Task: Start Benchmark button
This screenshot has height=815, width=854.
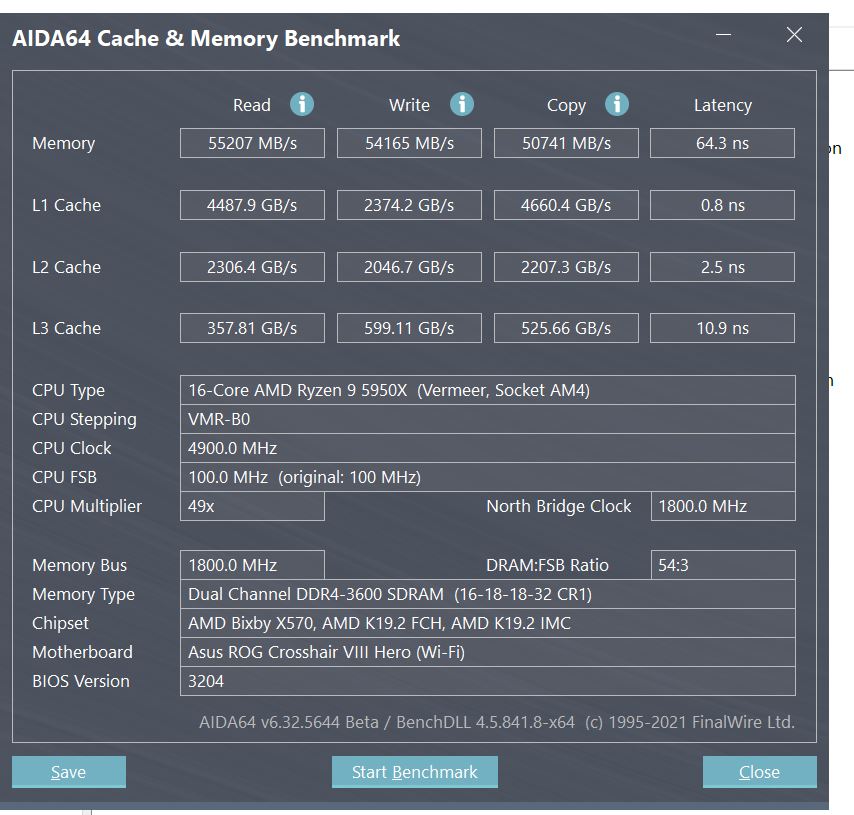Action: pos(414,771)
